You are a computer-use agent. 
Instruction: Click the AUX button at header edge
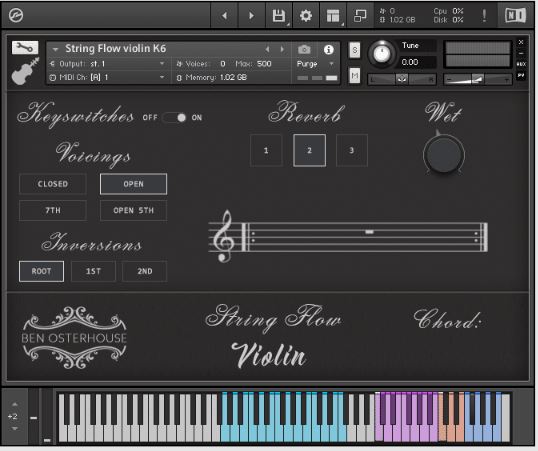point(521,64)
